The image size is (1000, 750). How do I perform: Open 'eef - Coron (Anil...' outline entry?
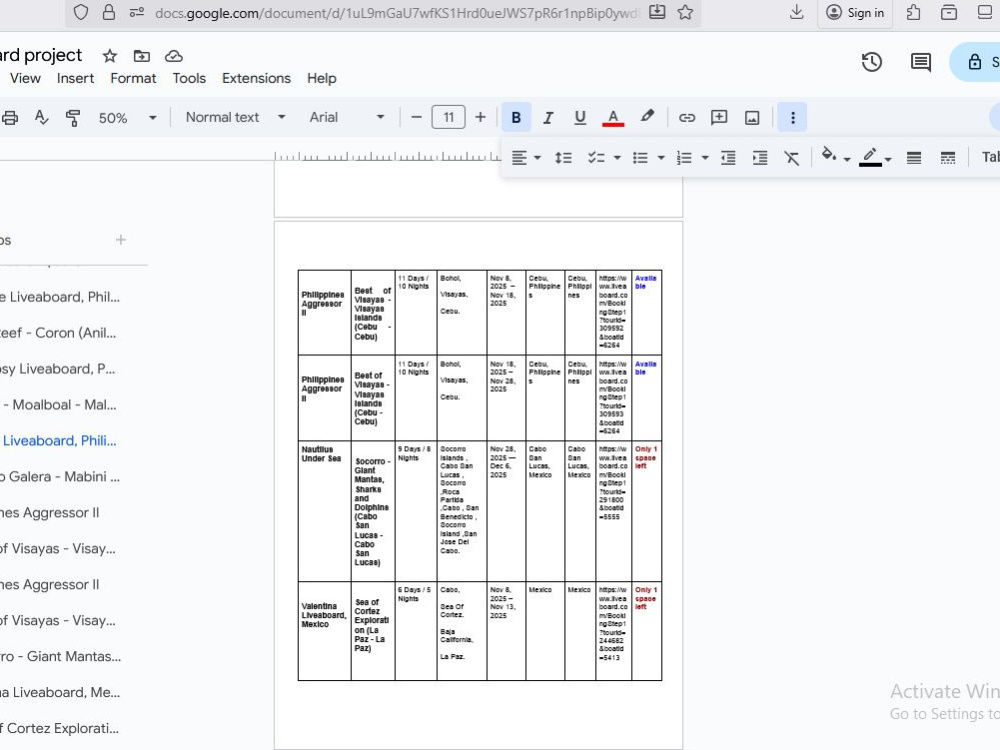[x=59, y=333]
